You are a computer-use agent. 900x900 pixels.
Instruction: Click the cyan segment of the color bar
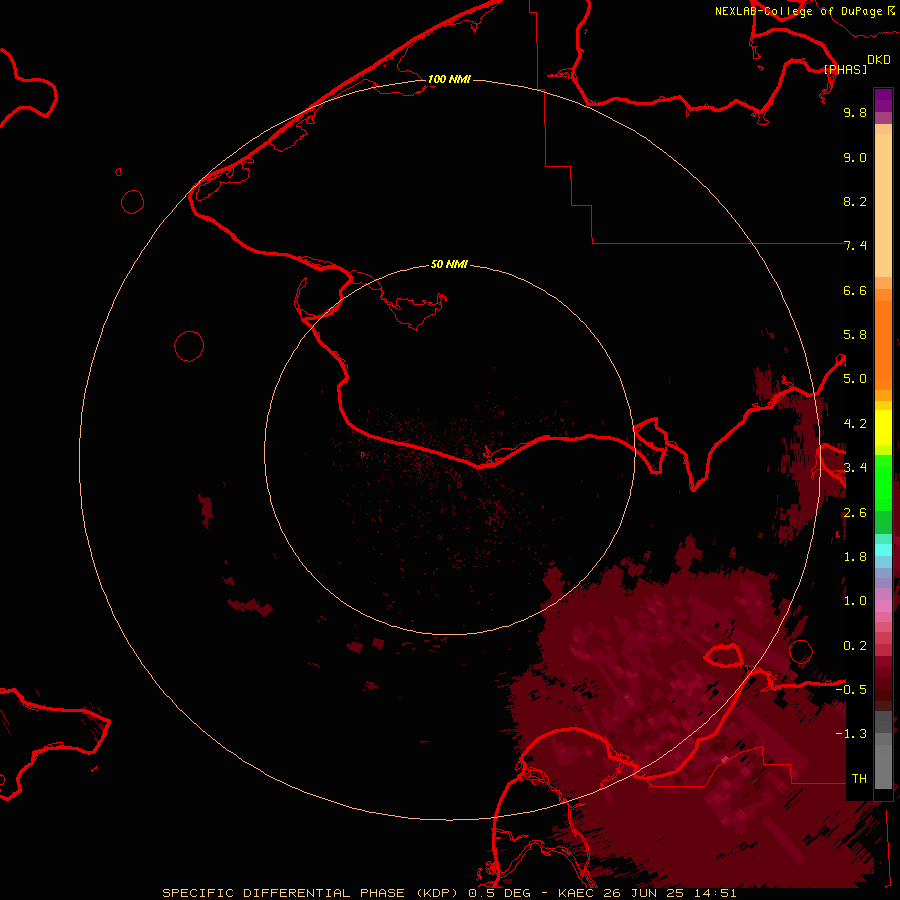pos(883,549)
